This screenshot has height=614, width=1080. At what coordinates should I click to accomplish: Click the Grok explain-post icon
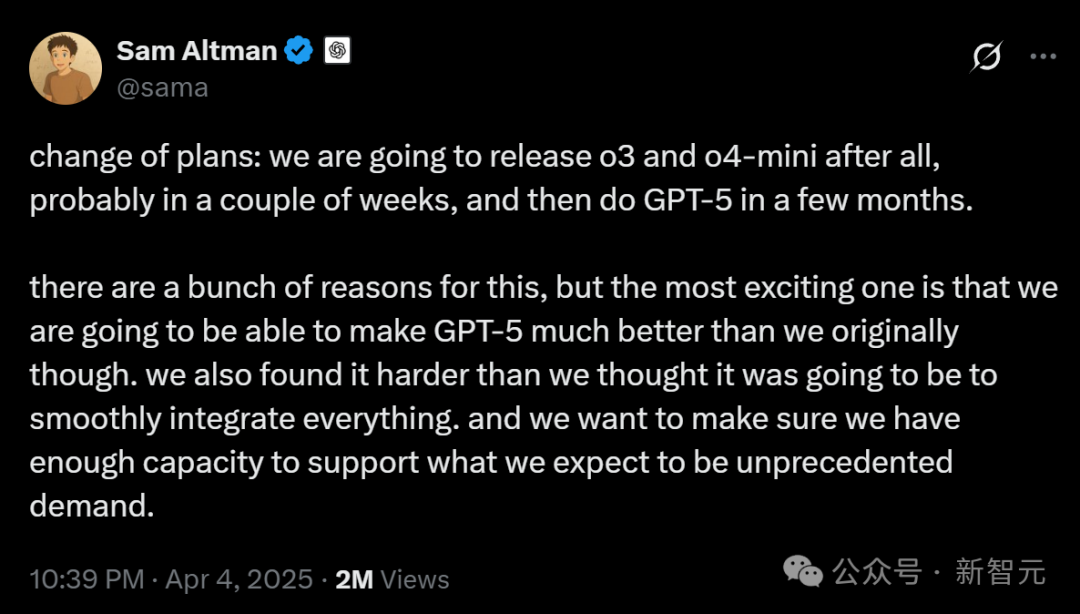986,57
